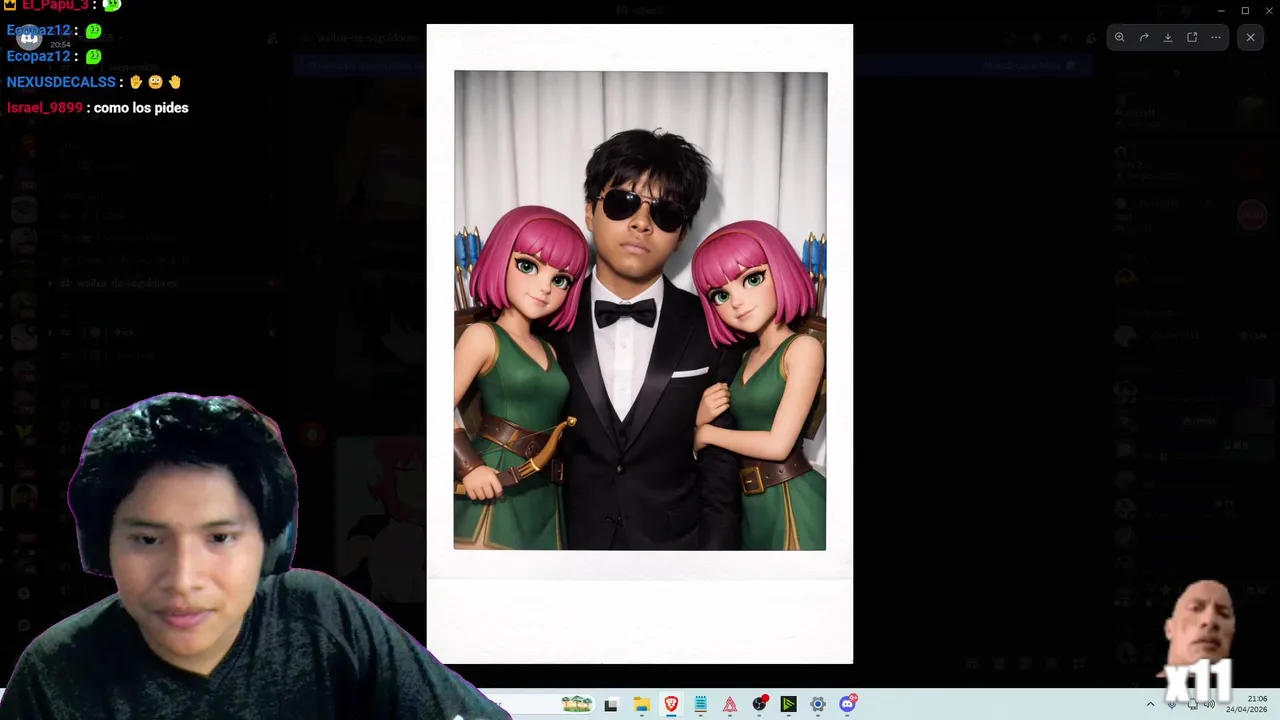The width and height of the screenshot is (1280, 720).
Task: Zoom in with the magnifier icon
Action: point(1119,37)
